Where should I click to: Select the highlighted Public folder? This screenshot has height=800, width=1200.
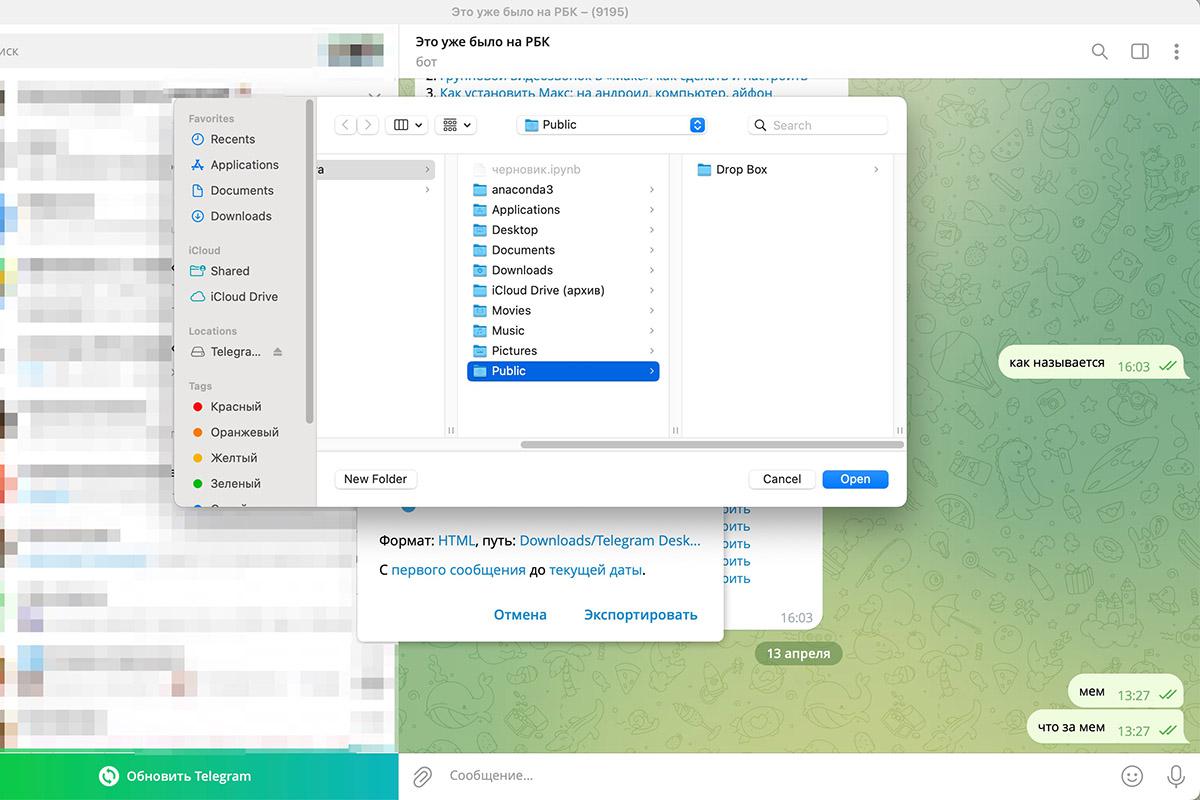(x=563, y=371)
